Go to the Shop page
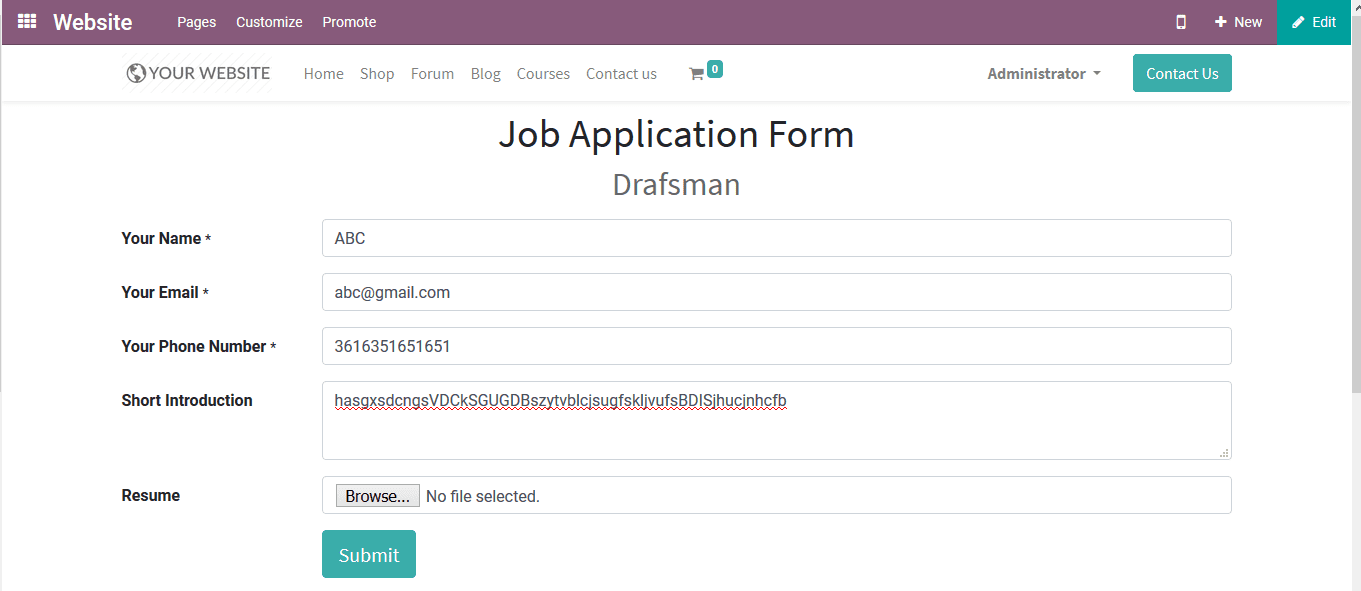This screenshot has height=591, width=1361. point(377,73)
